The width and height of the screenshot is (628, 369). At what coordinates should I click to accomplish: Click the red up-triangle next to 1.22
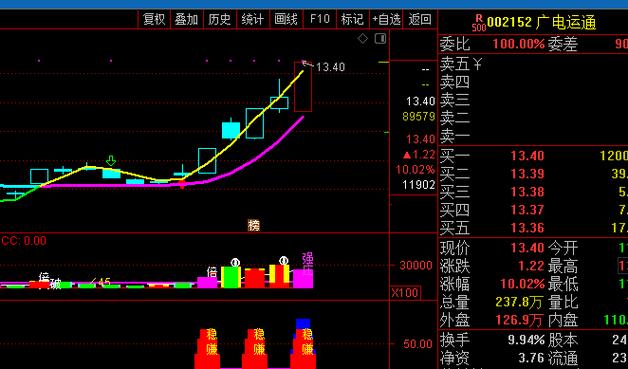pos(407,155)
